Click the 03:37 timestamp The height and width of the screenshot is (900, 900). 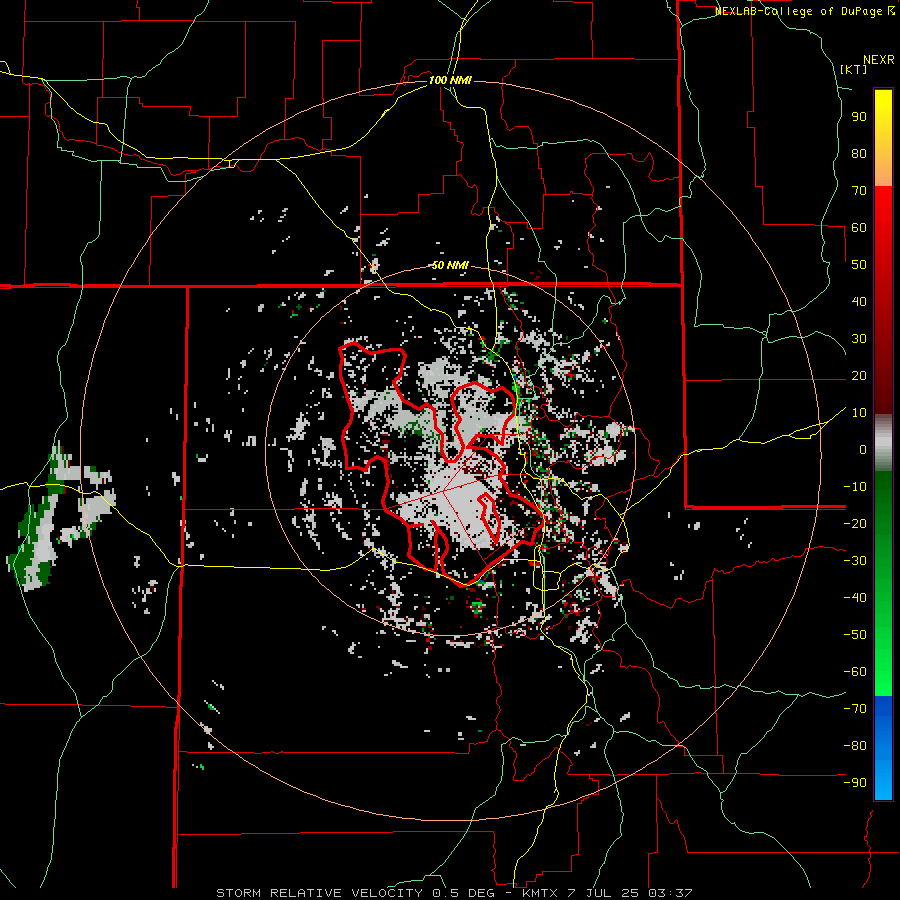pyautogui.click(x=670, y=893)
